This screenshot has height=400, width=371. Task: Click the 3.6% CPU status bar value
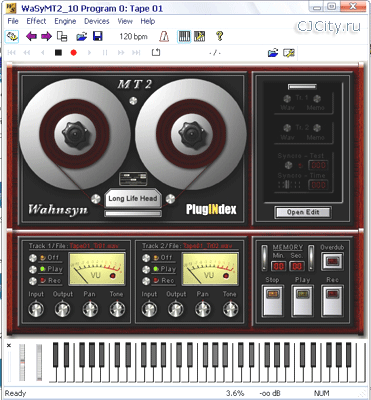tap(235, 393)
